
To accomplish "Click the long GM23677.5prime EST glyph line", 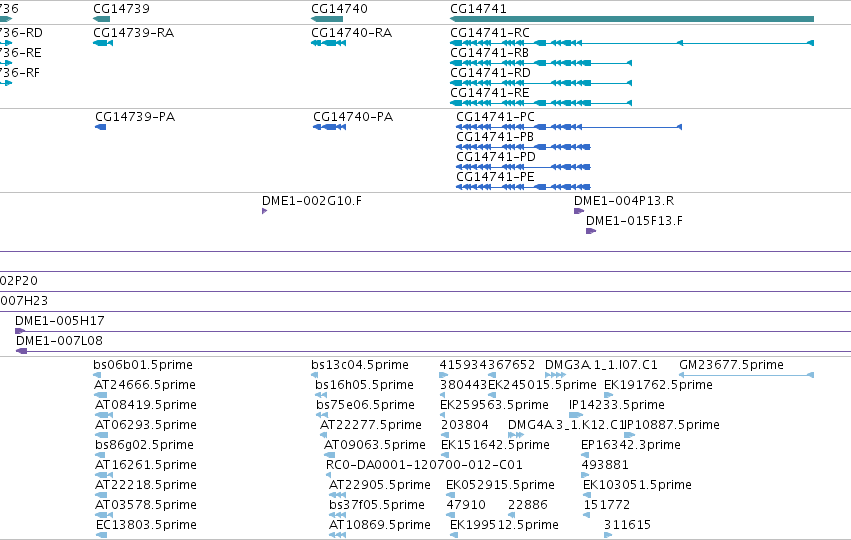I will (746, 375).
